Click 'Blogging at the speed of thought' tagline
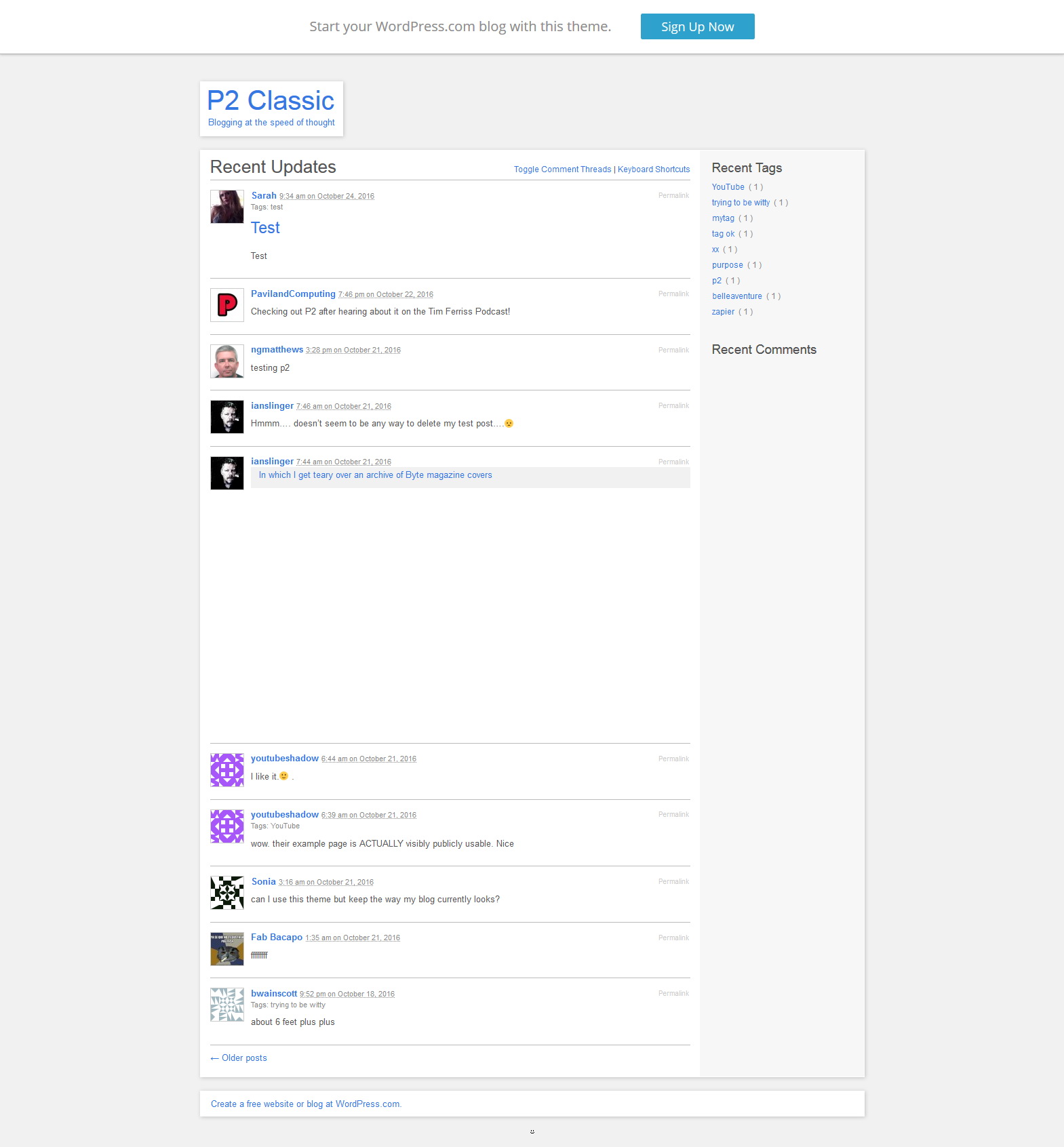 point(271,123)
